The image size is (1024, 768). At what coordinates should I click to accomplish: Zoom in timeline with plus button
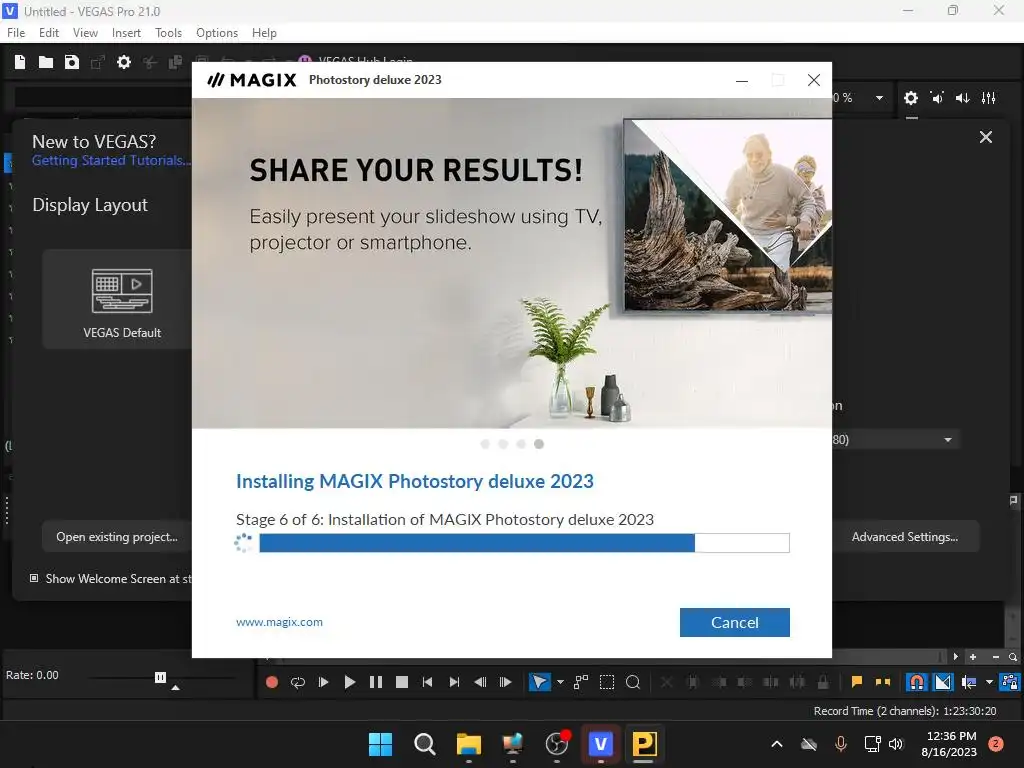973,657
